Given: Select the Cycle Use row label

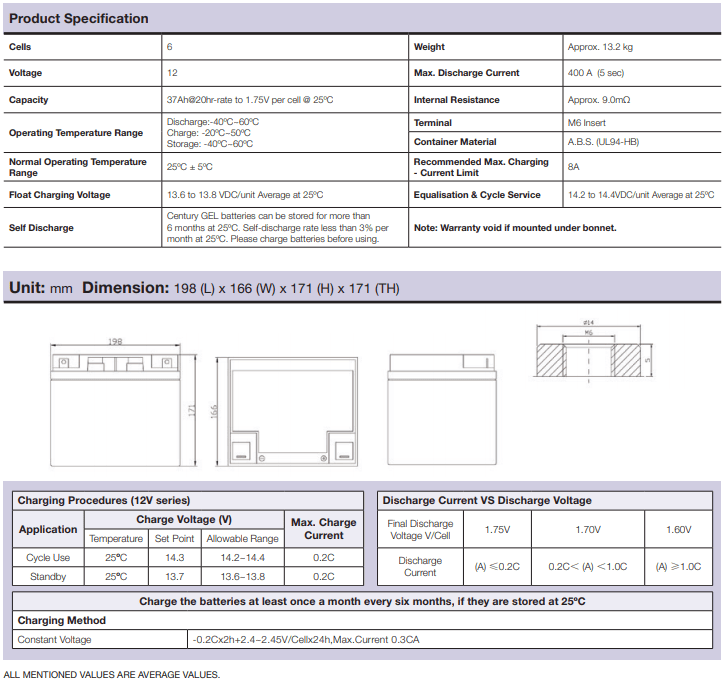Looking at the screenshot, I should [48, 557].
